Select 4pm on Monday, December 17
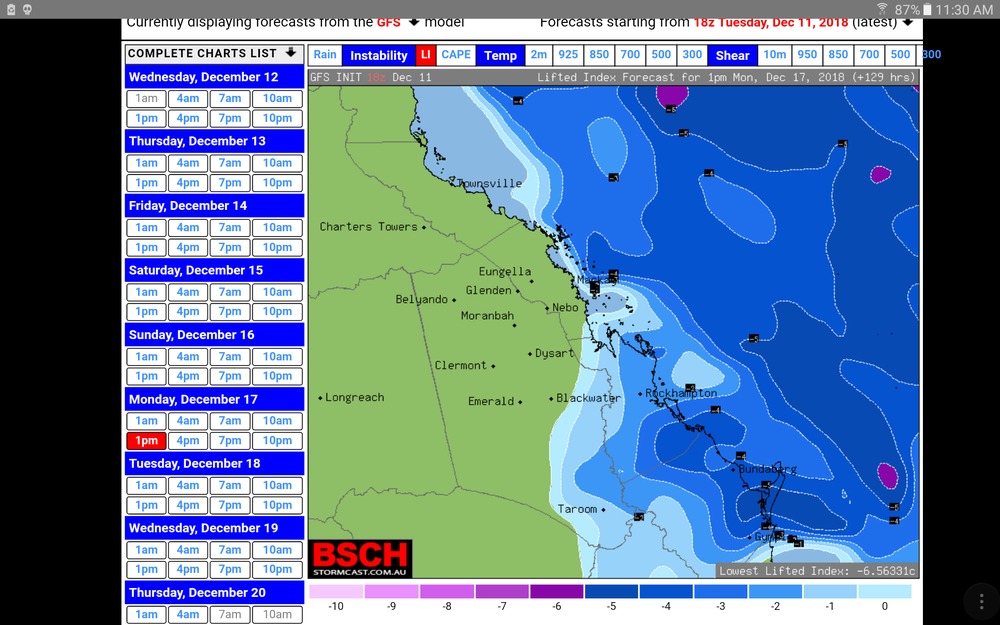 click(x=188, y=441)
